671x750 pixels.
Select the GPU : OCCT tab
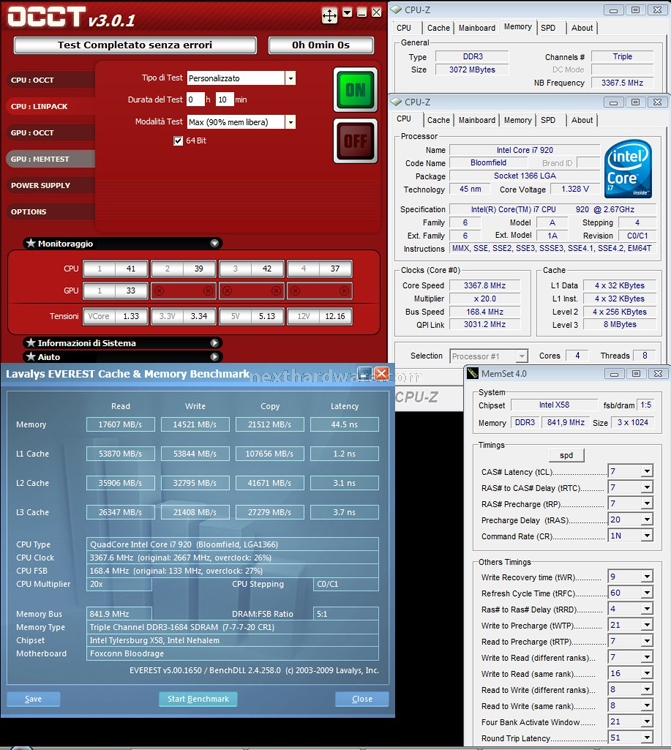50,132
